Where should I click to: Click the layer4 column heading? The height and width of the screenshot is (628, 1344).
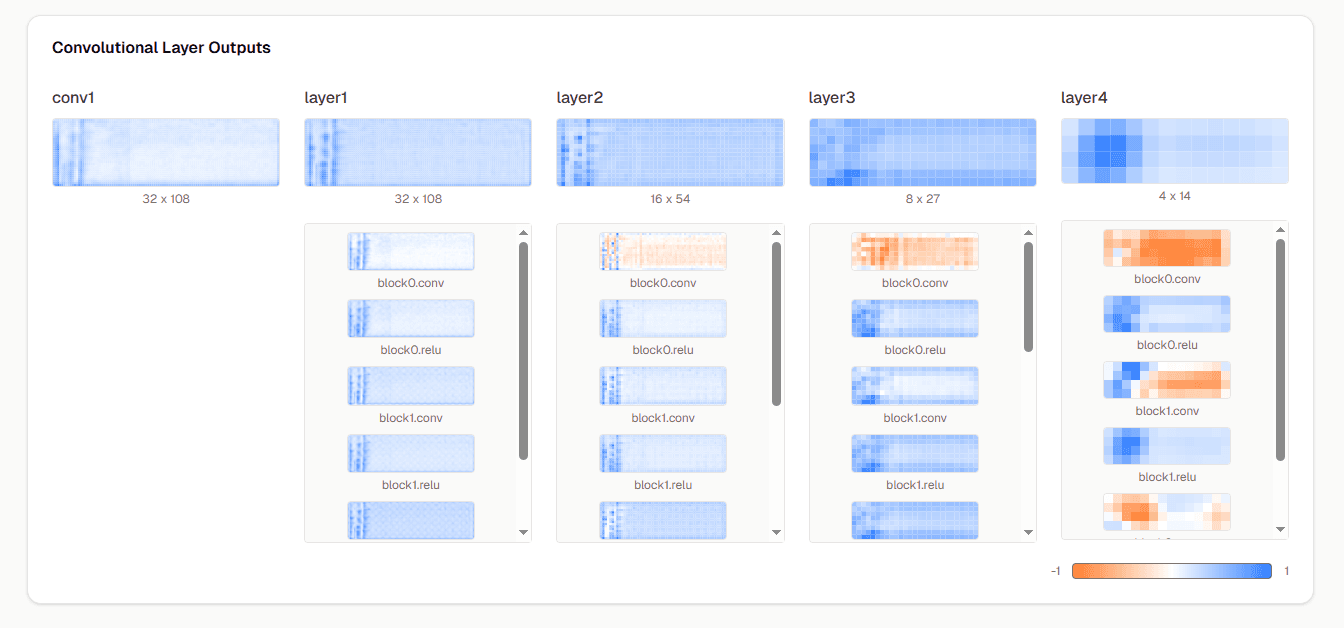(x=1084, y=98)
